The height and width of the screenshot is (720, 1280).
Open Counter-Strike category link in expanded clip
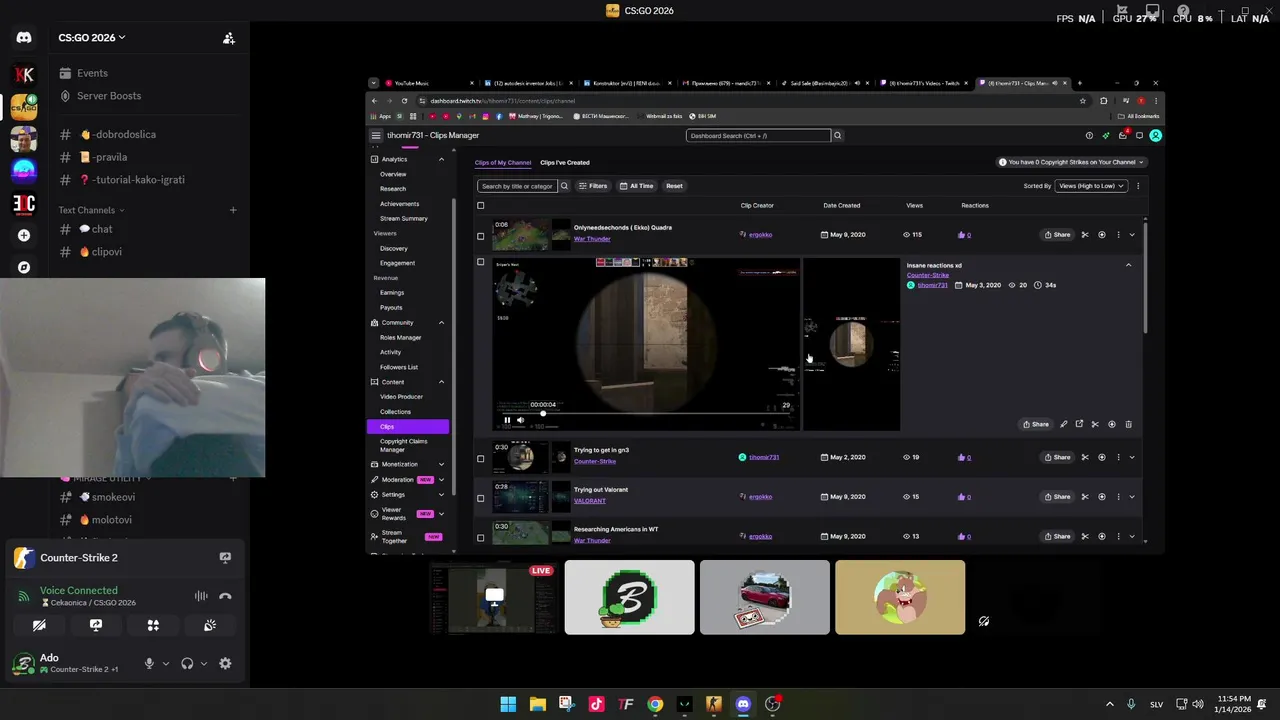coord(928,275)
